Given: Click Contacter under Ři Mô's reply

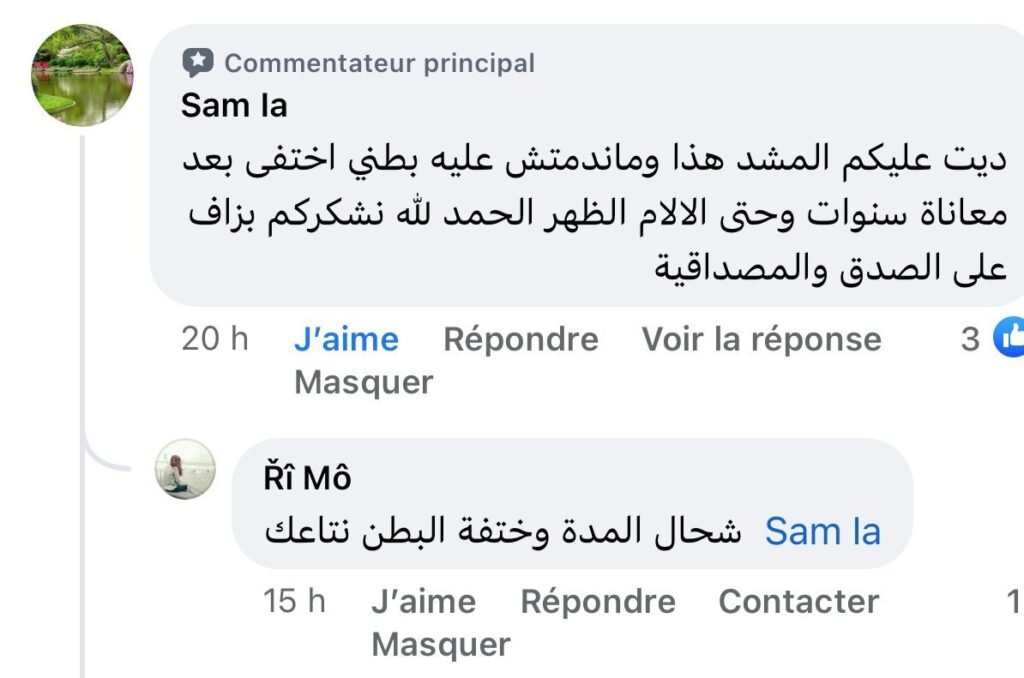Looking at the screenshot, I should (x=798, y=602).
